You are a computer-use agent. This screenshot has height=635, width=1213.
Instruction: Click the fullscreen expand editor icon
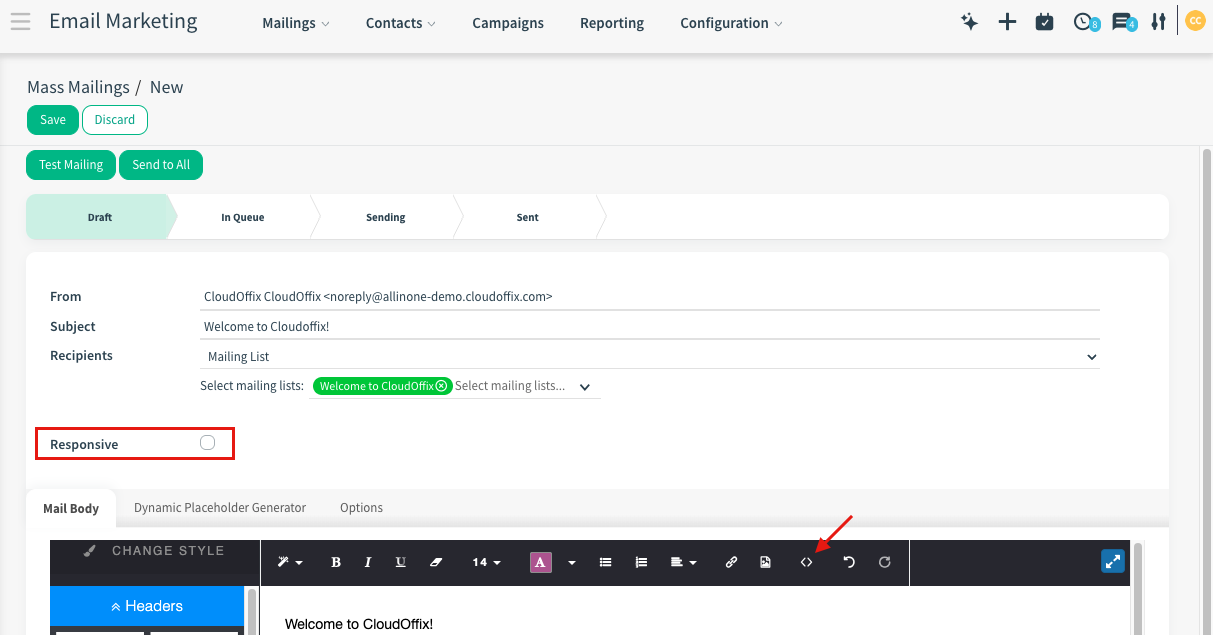click(x=1113, y=561)
